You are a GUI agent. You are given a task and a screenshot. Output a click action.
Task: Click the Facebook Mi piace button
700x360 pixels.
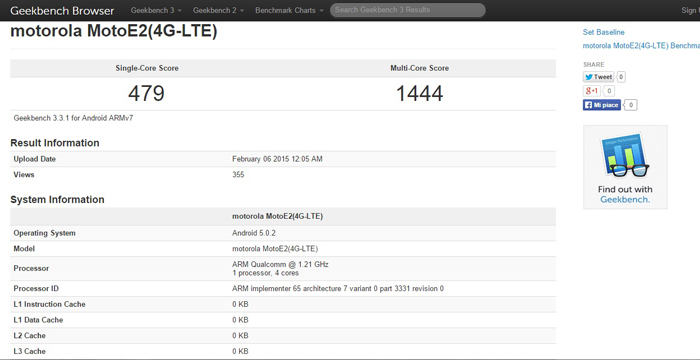click(601, 105)
